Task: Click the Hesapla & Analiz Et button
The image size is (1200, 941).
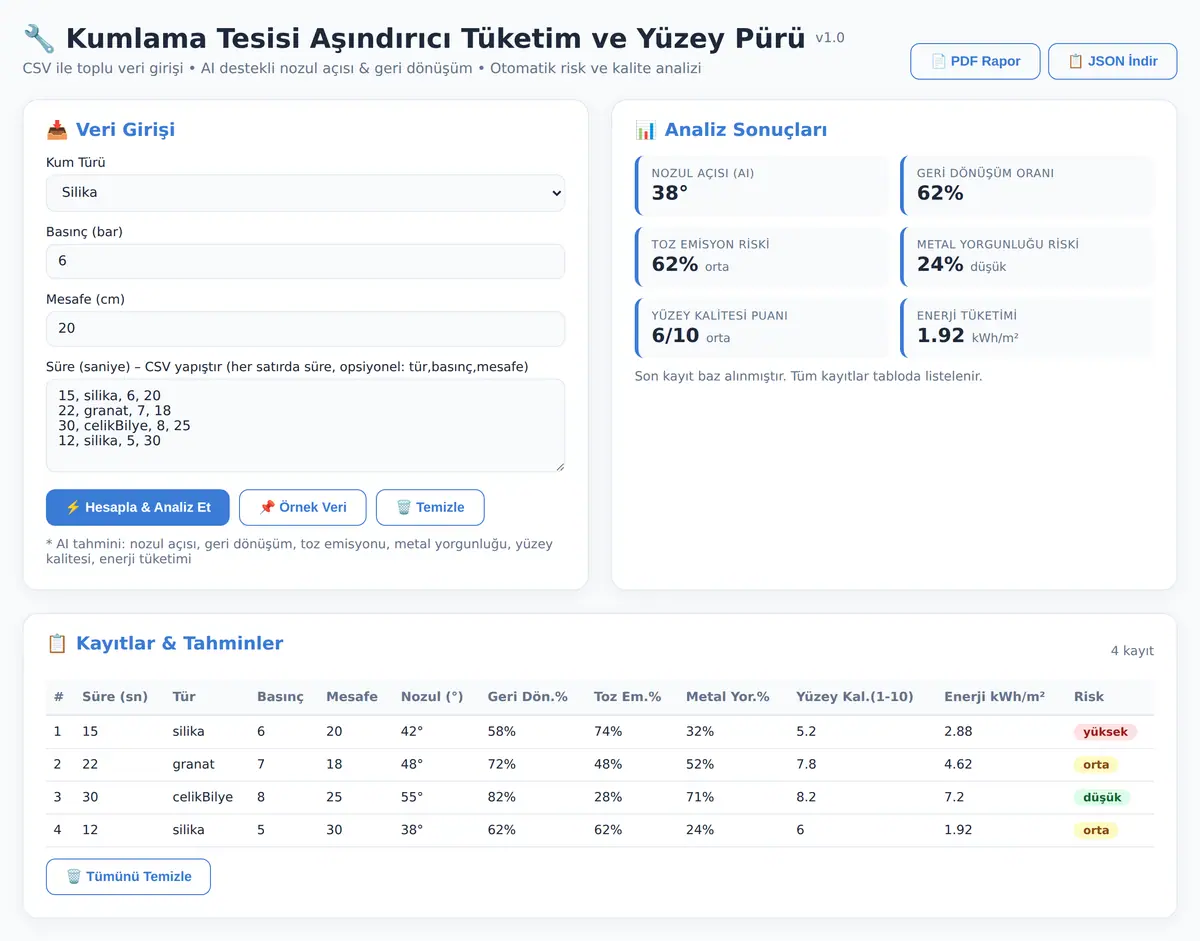Action: point(138,507)
